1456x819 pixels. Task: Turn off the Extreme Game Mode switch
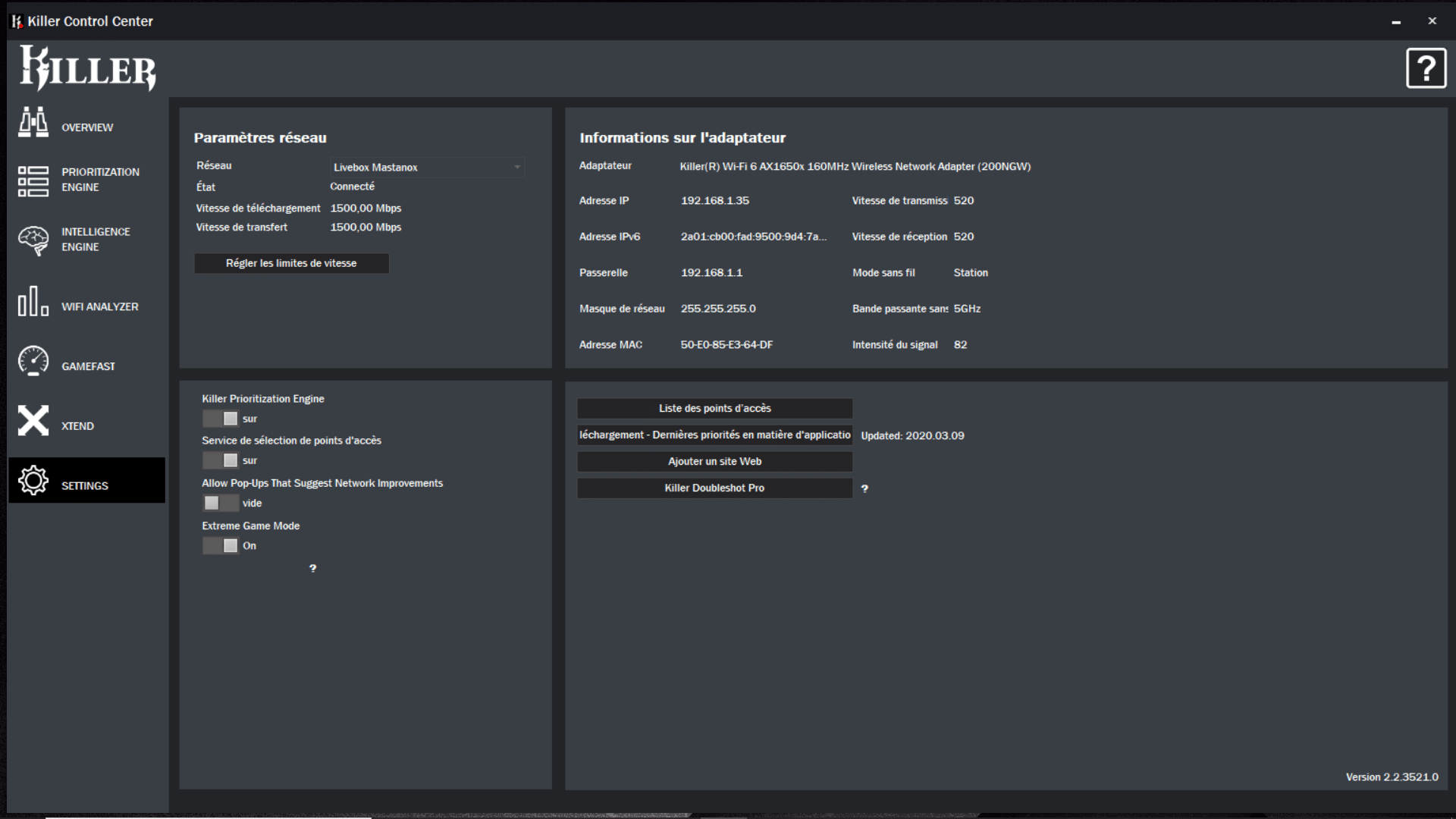(x=221, y=545)
